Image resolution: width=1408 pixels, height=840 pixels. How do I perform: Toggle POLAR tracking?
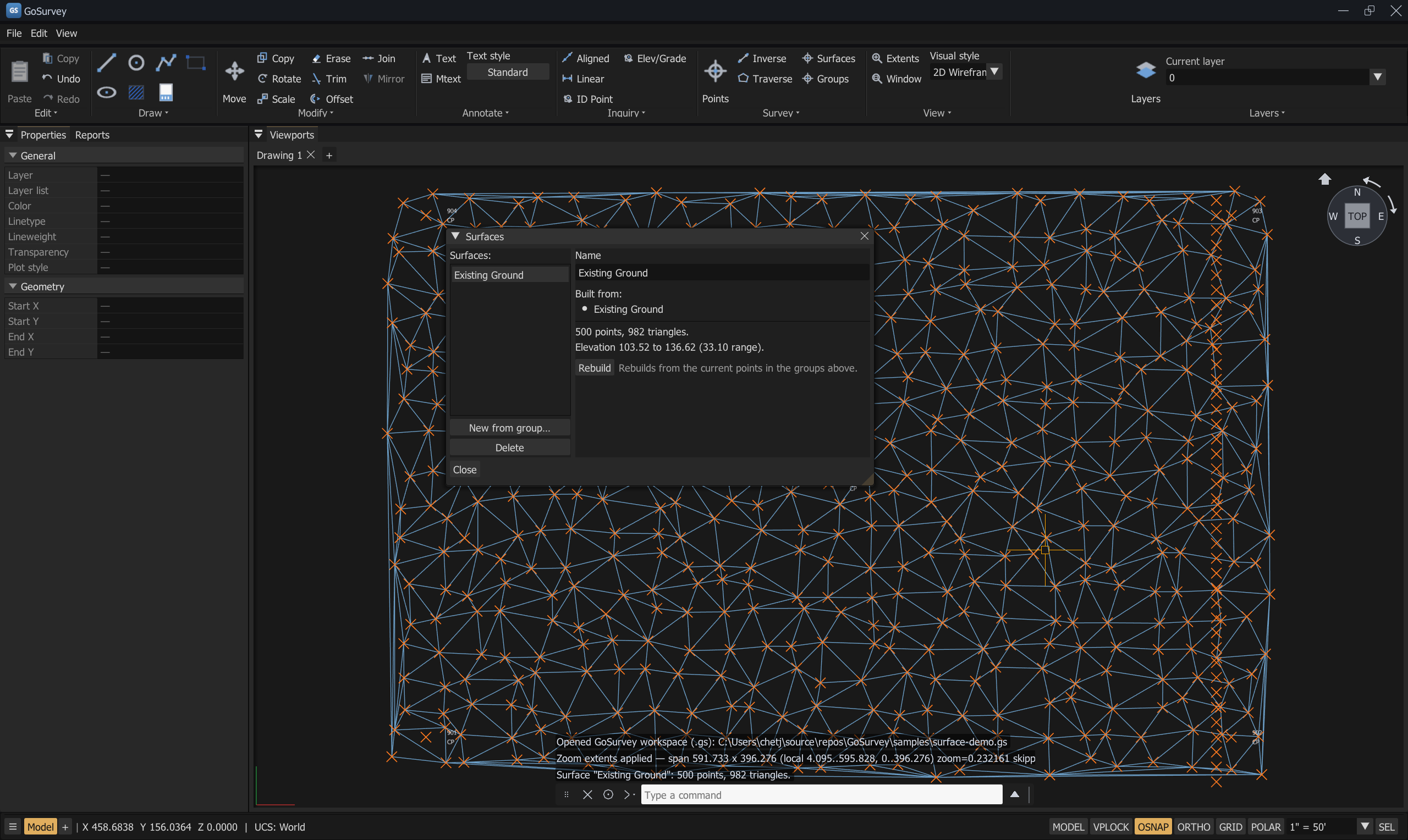coord(1266,826)
